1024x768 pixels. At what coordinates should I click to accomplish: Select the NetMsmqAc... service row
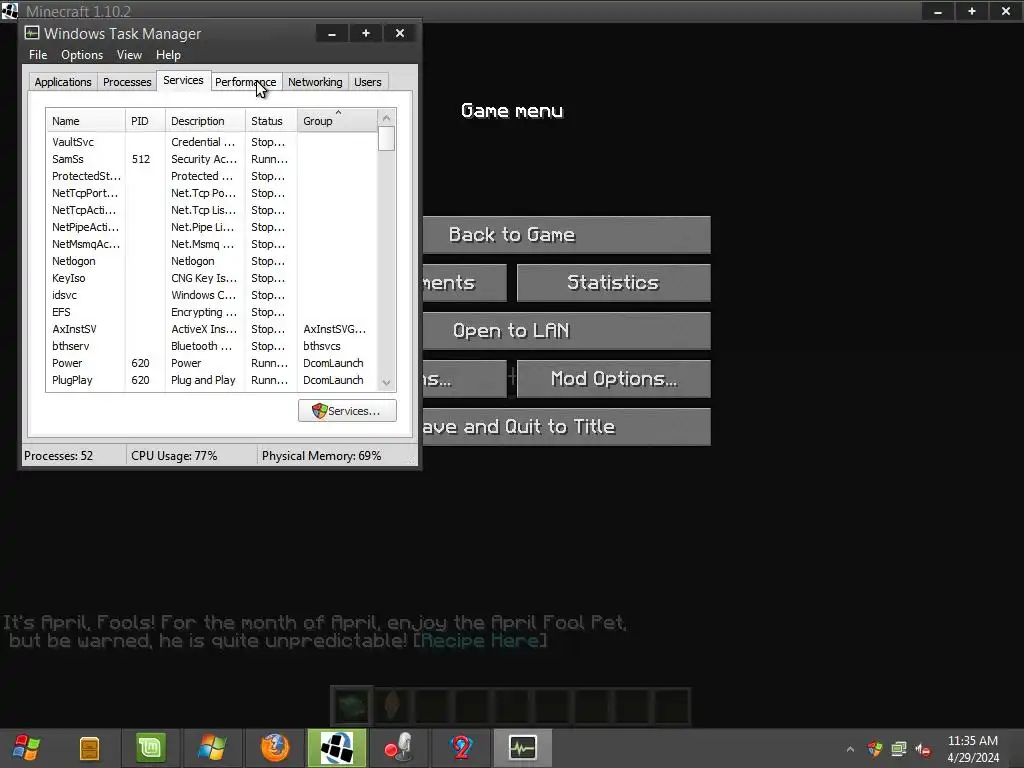tap(212, 244)
